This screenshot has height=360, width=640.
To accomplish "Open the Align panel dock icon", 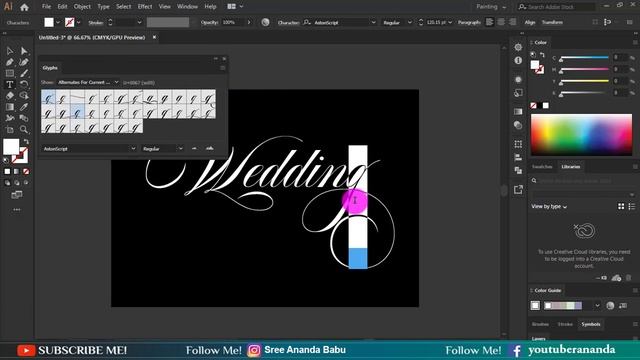I will pyautogui.click(x=518, y=157).
